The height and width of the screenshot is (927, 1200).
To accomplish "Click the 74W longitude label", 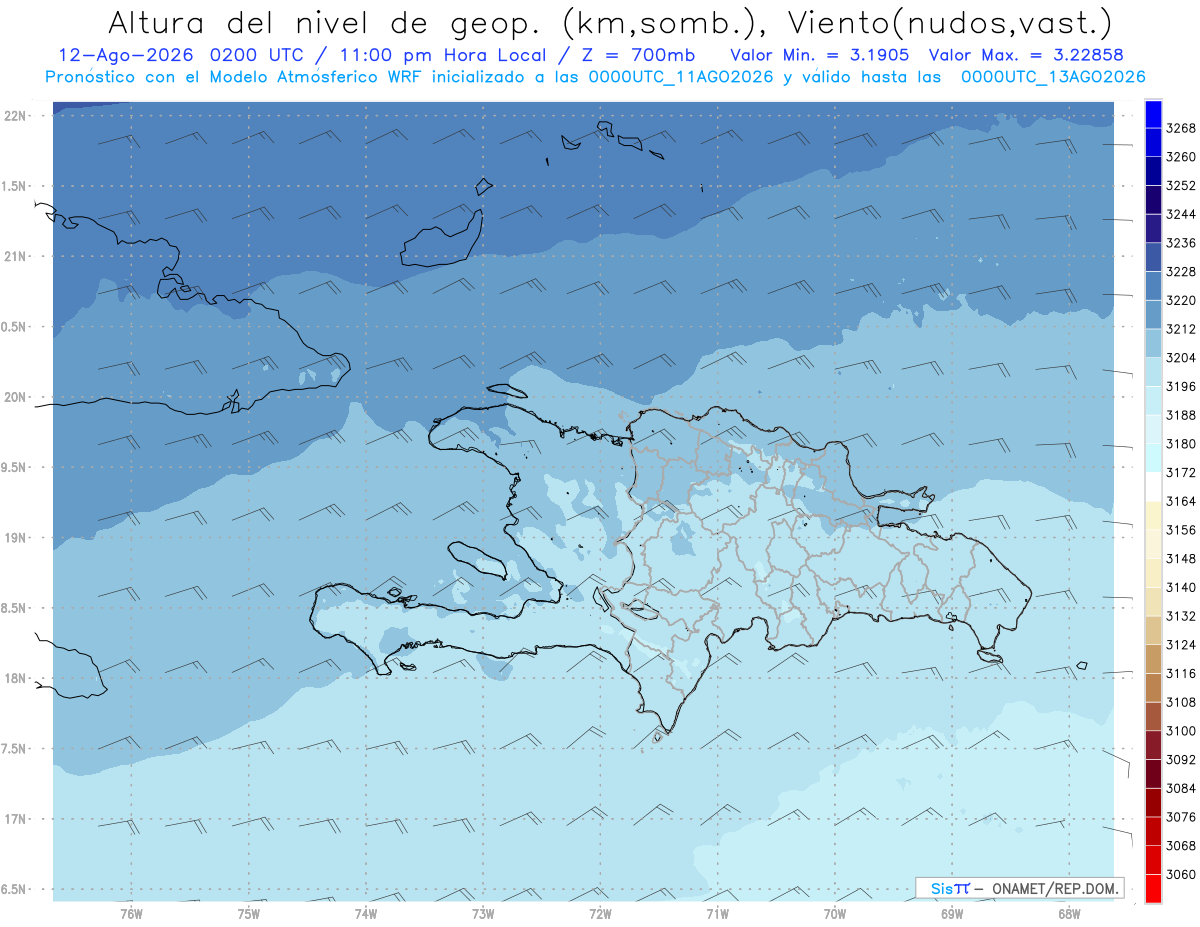I will [365, 913].
